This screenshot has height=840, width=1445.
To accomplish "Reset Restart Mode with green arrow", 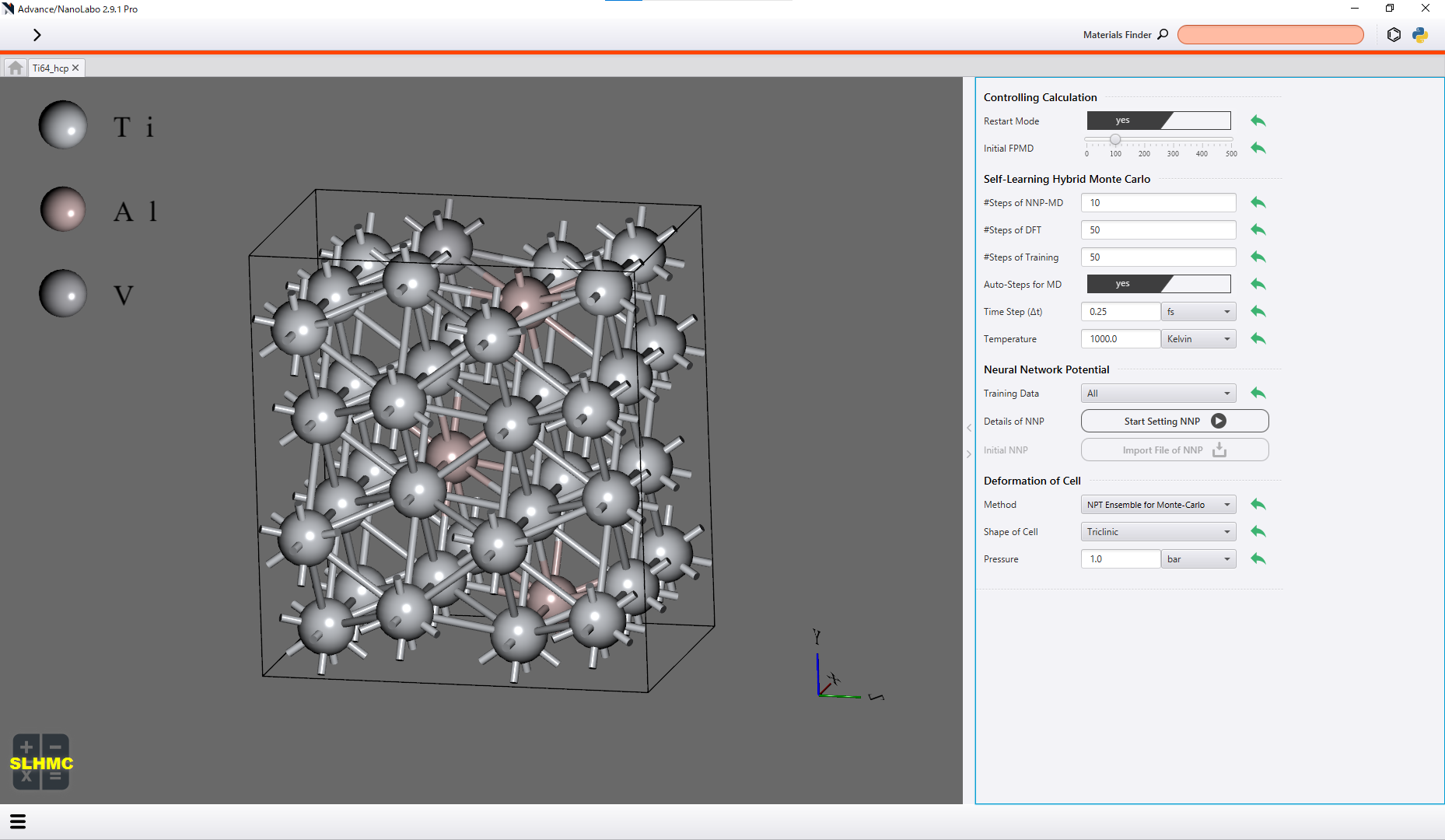I will pos(1258,121).
